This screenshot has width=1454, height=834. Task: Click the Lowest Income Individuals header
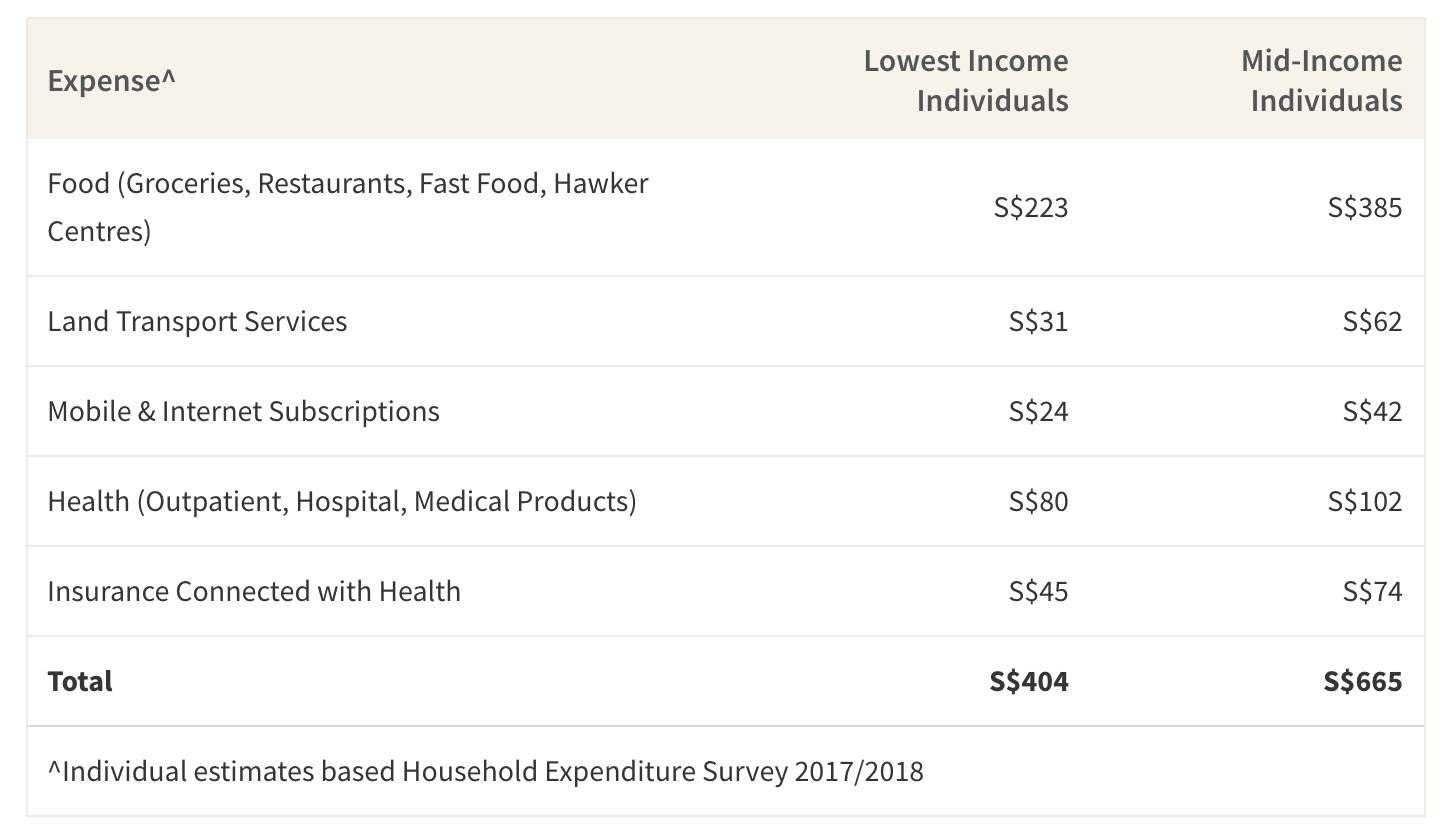(966, 80)
